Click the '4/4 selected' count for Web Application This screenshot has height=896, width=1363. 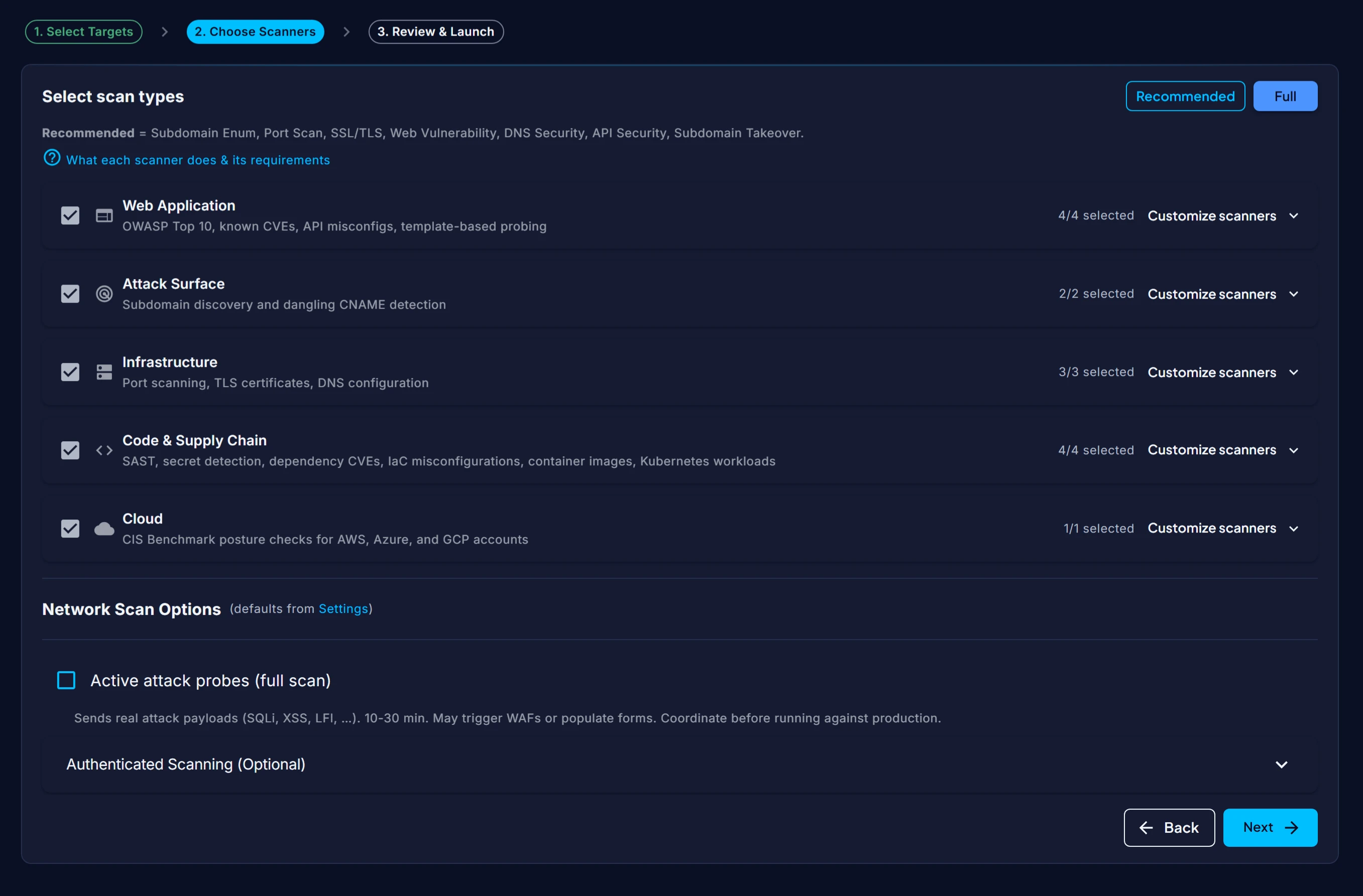point(1095,216)
